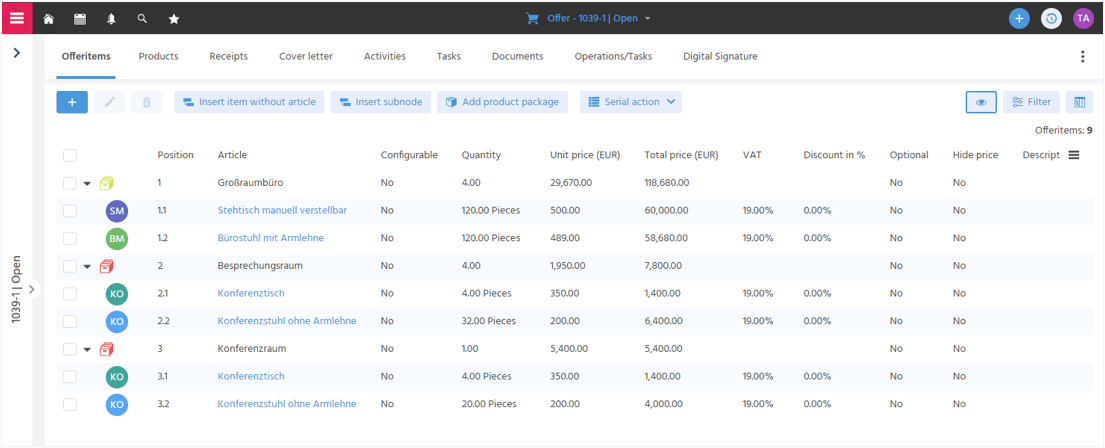Check the Stehtisch manuell verstellbar checkbox
Screen dimensions: 1105x448
[70, 211]
